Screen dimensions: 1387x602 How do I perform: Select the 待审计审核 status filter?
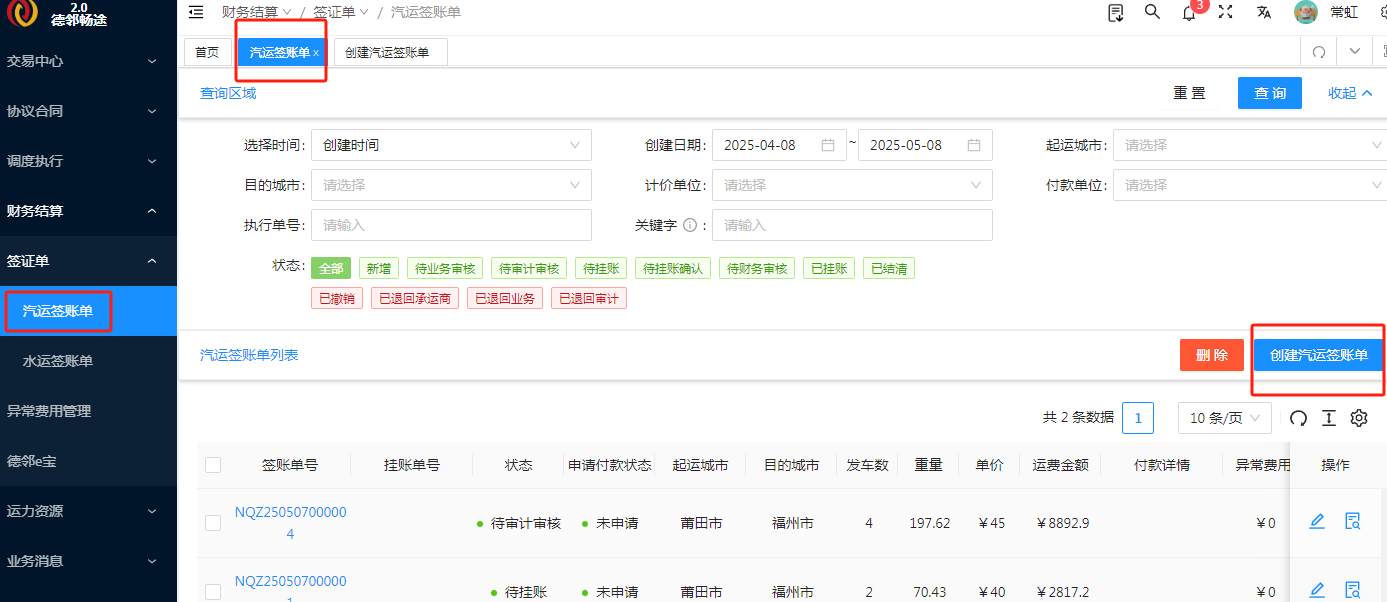coord(529,268)
